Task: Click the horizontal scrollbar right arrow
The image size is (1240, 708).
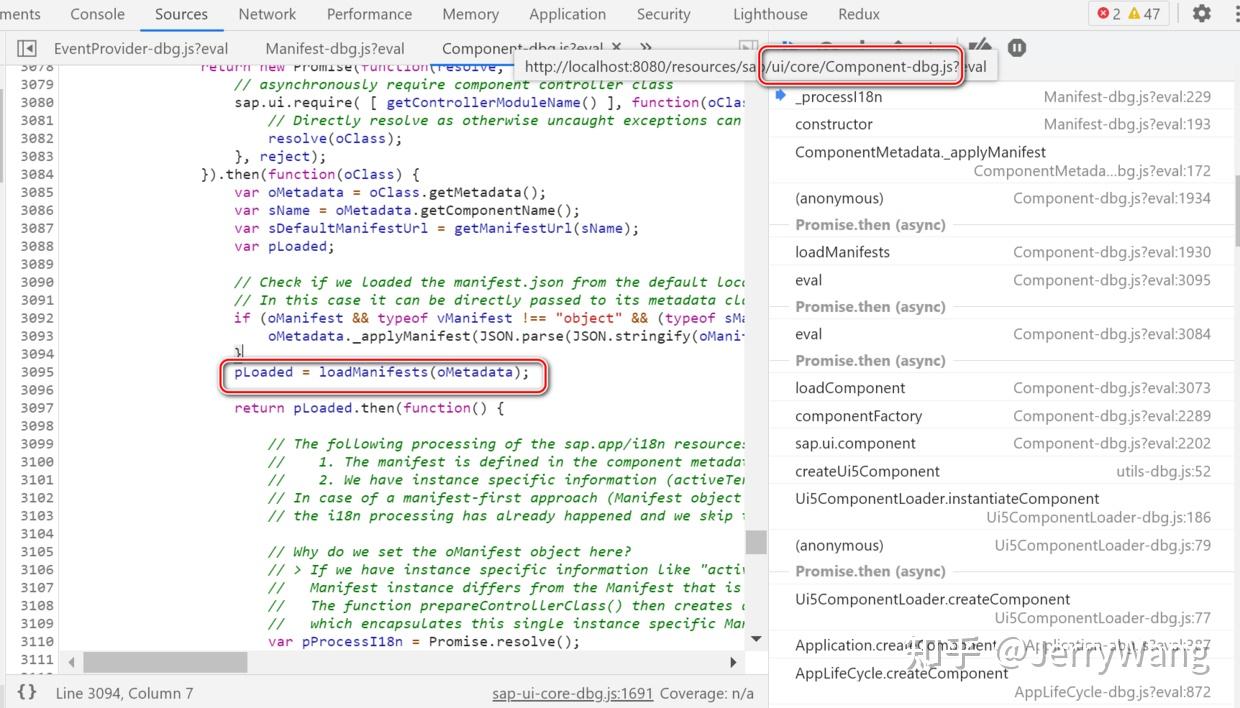Action: (x=733, y=662)
